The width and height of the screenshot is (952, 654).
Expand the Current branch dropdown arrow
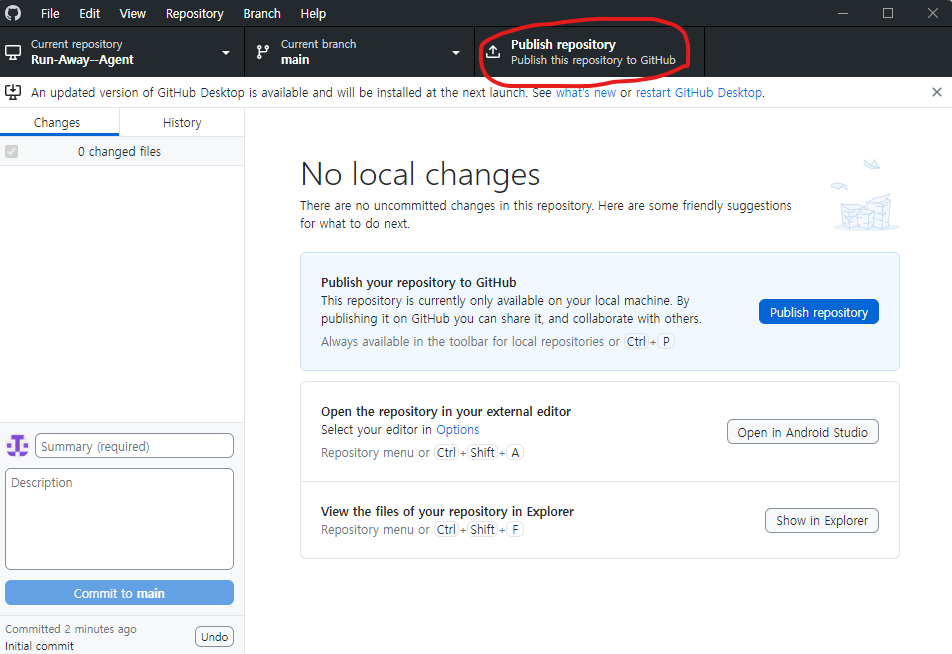pos(456,53)
